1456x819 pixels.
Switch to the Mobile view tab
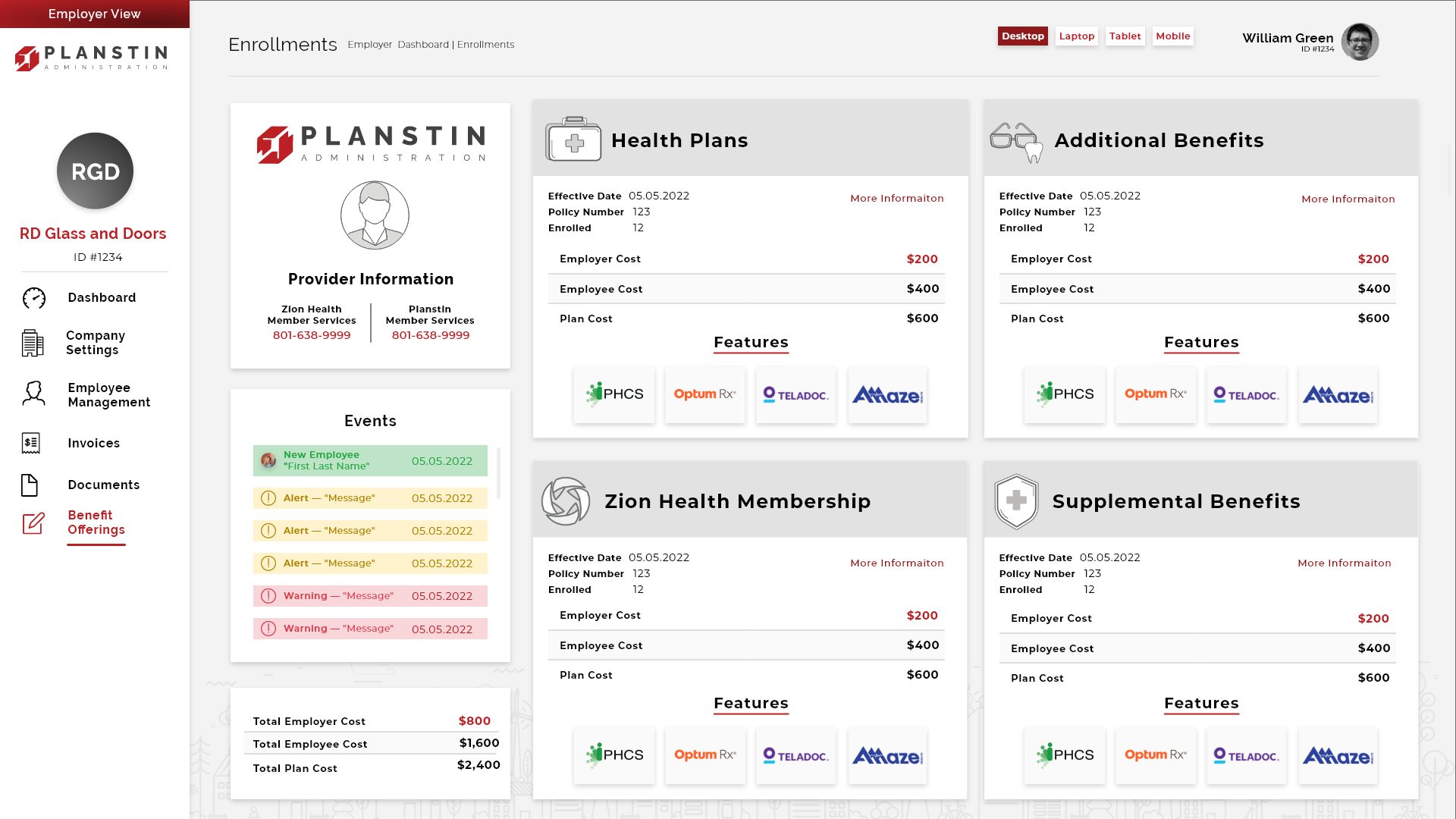click(x=1172, y=36)
